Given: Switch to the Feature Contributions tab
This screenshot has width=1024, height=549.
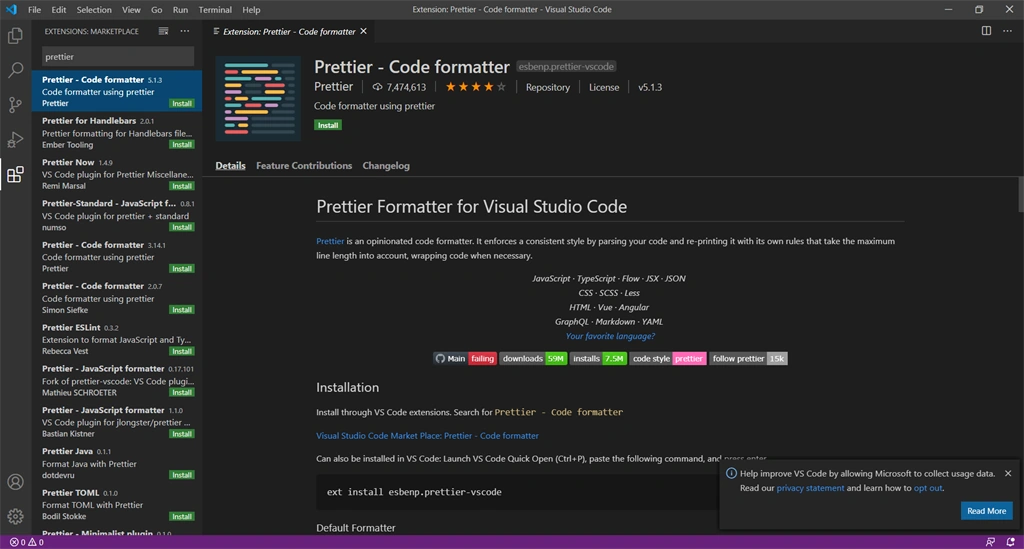Looking at the screenshot, I should coord(304,166).
